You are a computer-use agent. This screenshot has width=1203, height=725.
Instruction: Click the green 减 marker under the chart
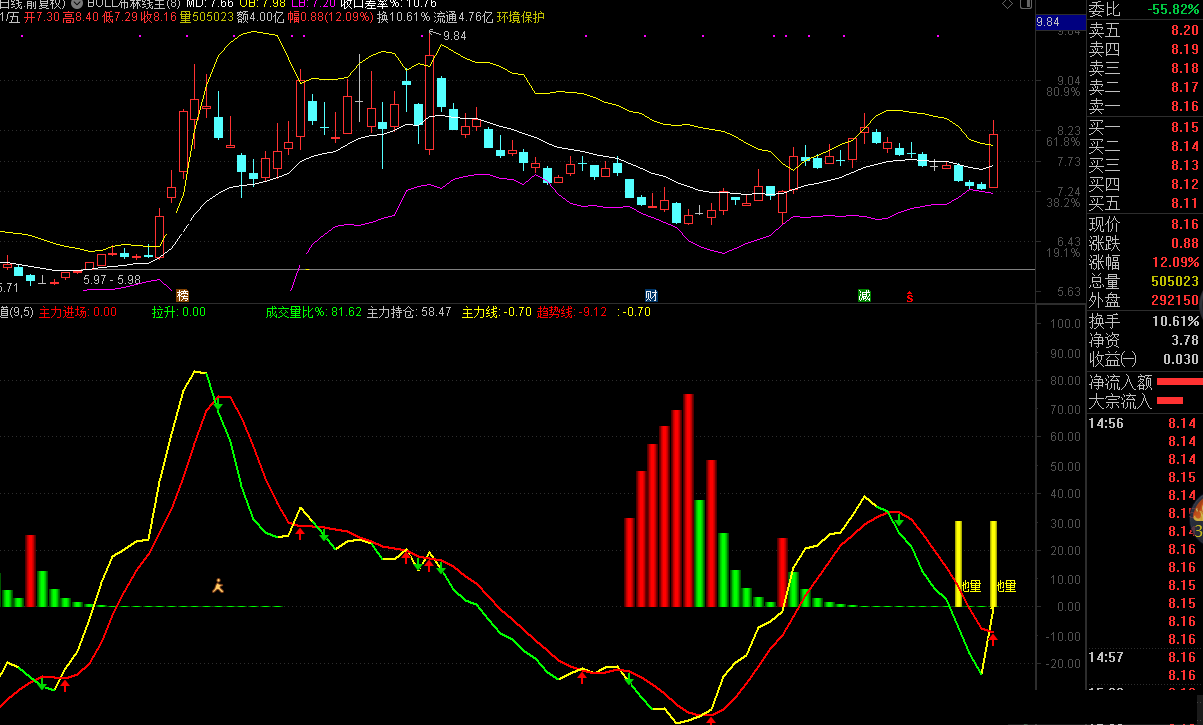point(864,295)
